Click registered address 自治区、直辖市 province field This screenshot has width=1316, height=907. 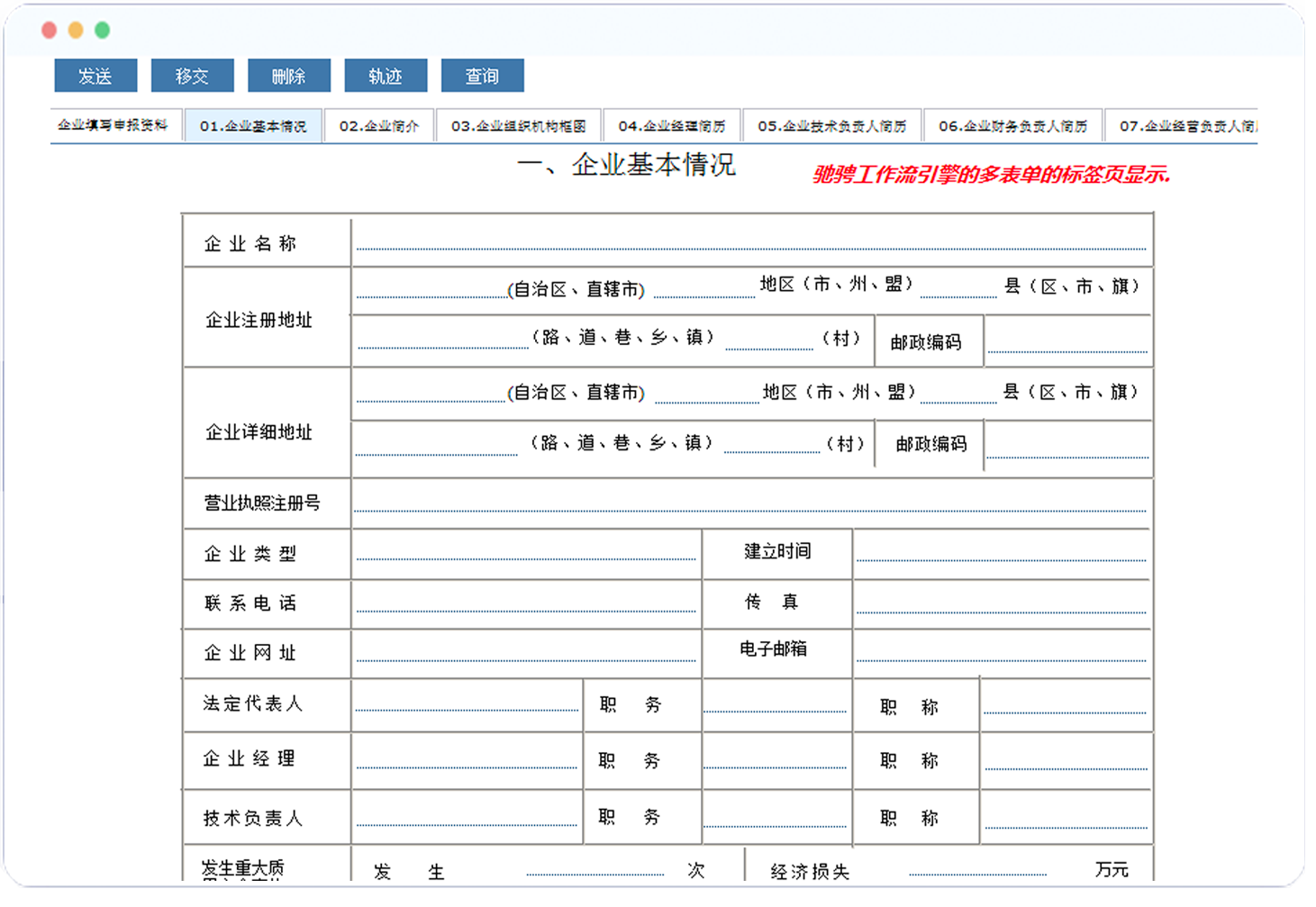tap(431, 287)
